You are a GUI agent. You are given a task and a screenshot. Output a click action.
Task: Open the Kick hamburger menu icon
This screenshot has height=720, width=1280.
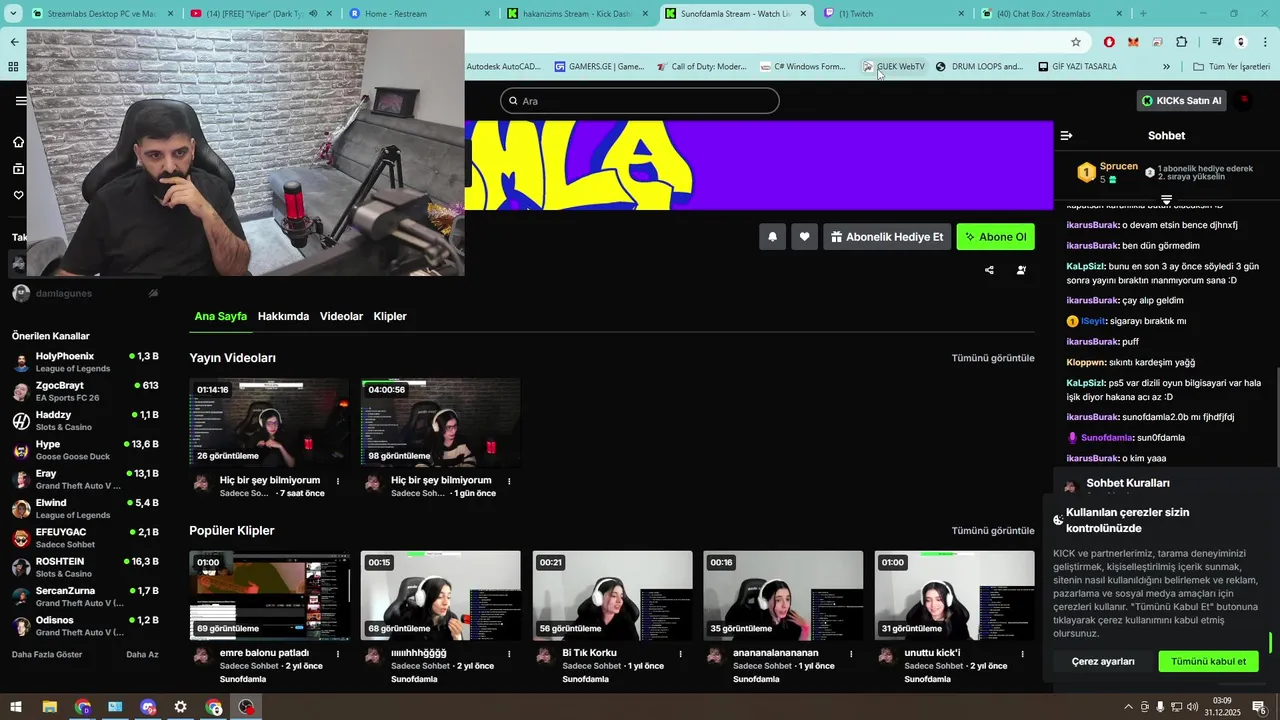tap(20, 101)
